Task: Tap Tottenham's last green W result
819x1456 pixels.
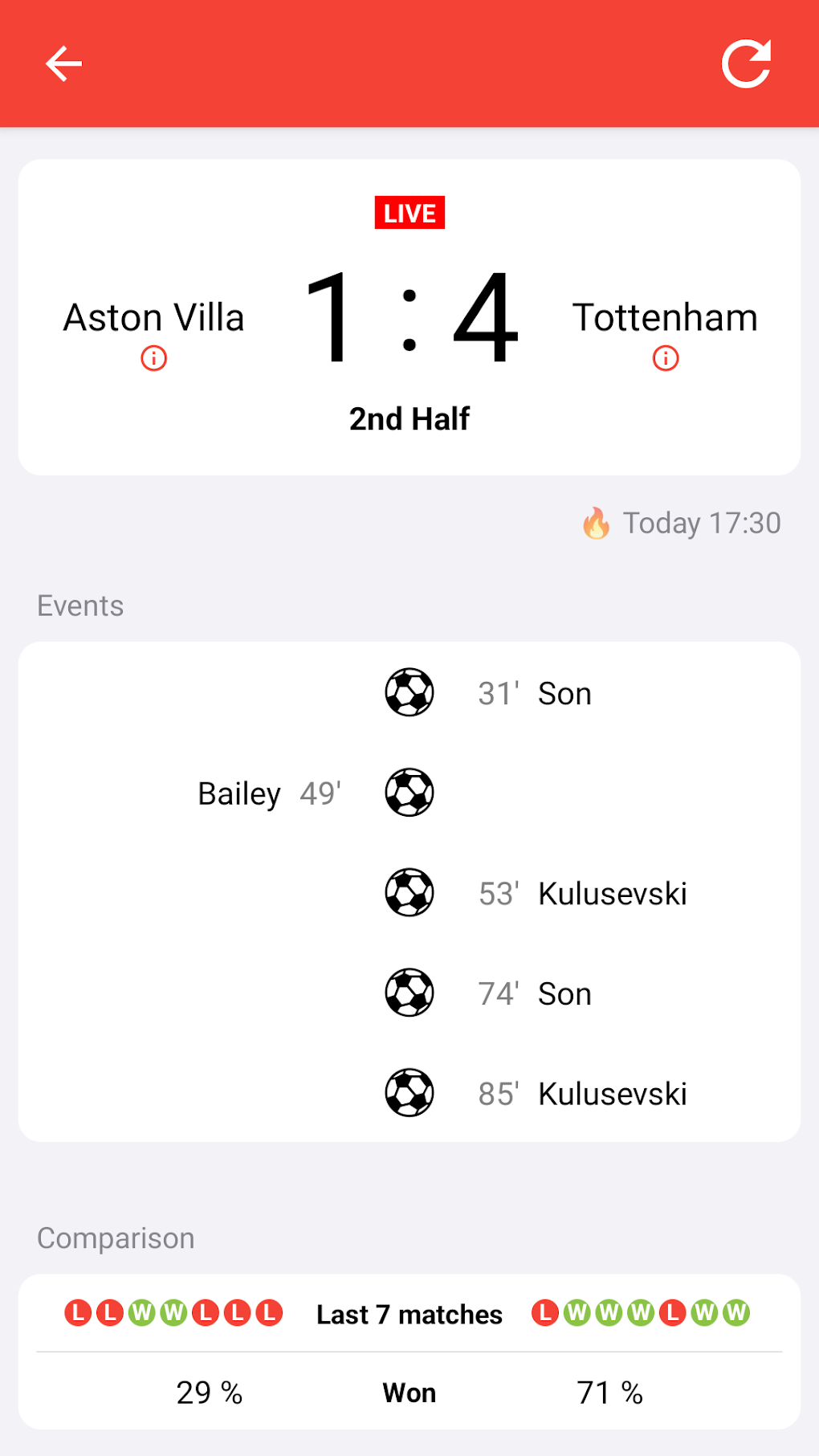Action: pyautogui.click(x=736, y=1313)
